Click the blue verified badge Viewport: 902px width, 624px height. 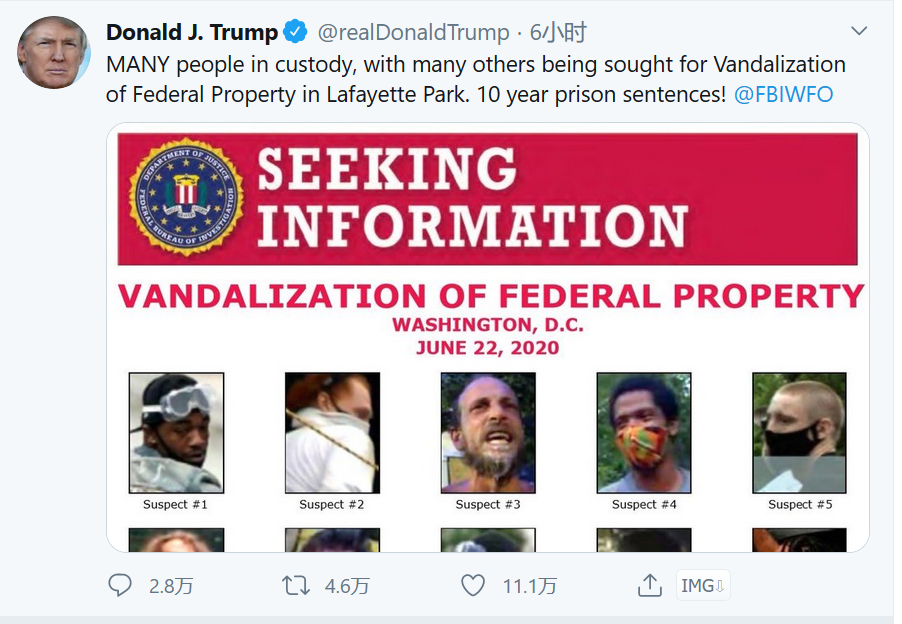[296, 32]
